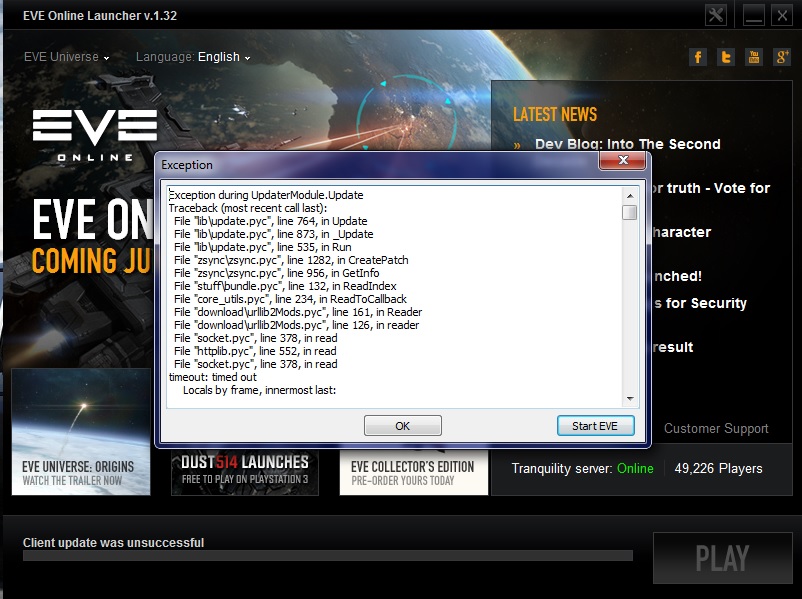Click 'Client update was unsuccessful' status text
The image size is (802, 599).
pos(114,542)
